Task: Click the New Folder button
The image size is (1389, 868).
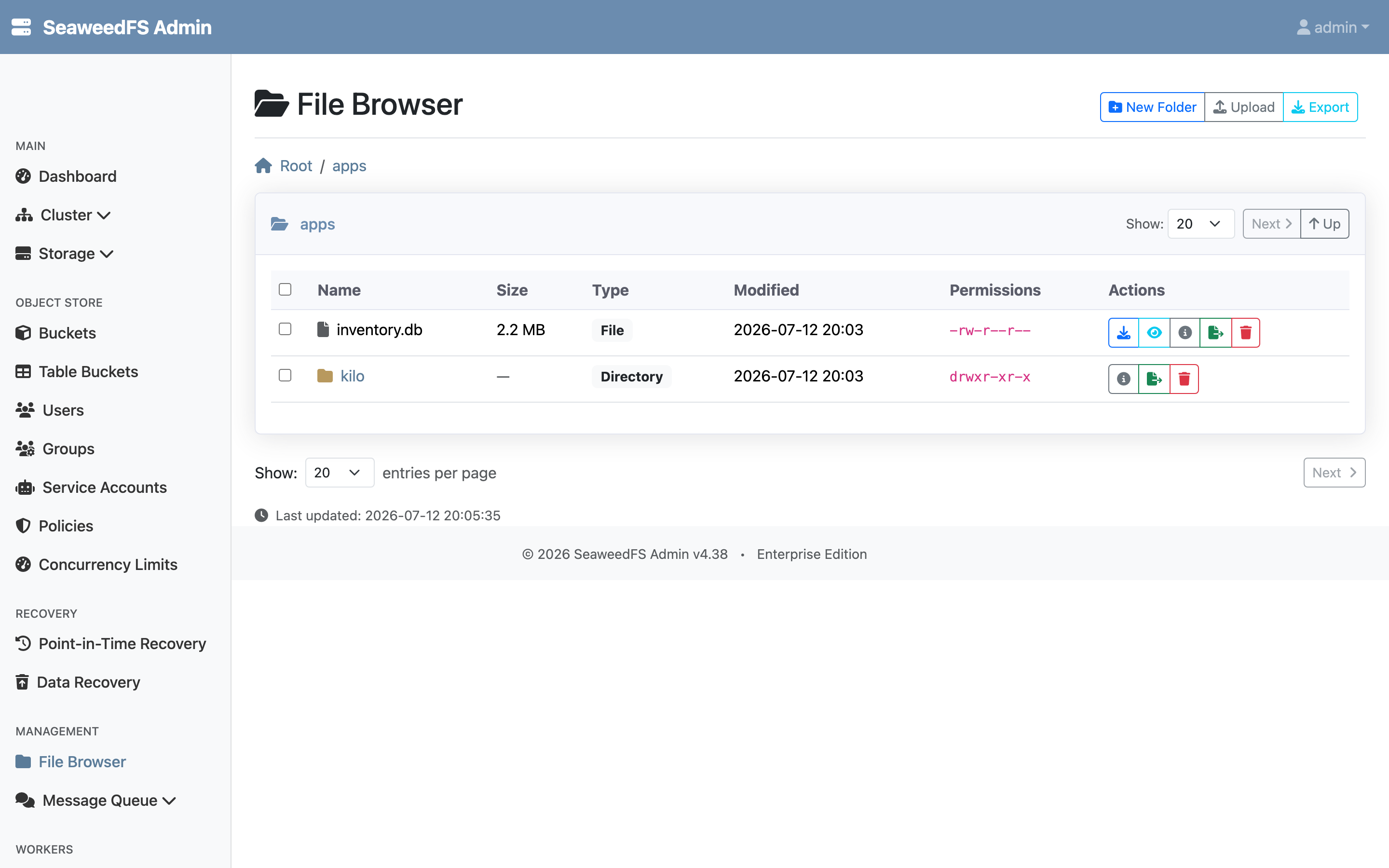Action: (1152, 107)
